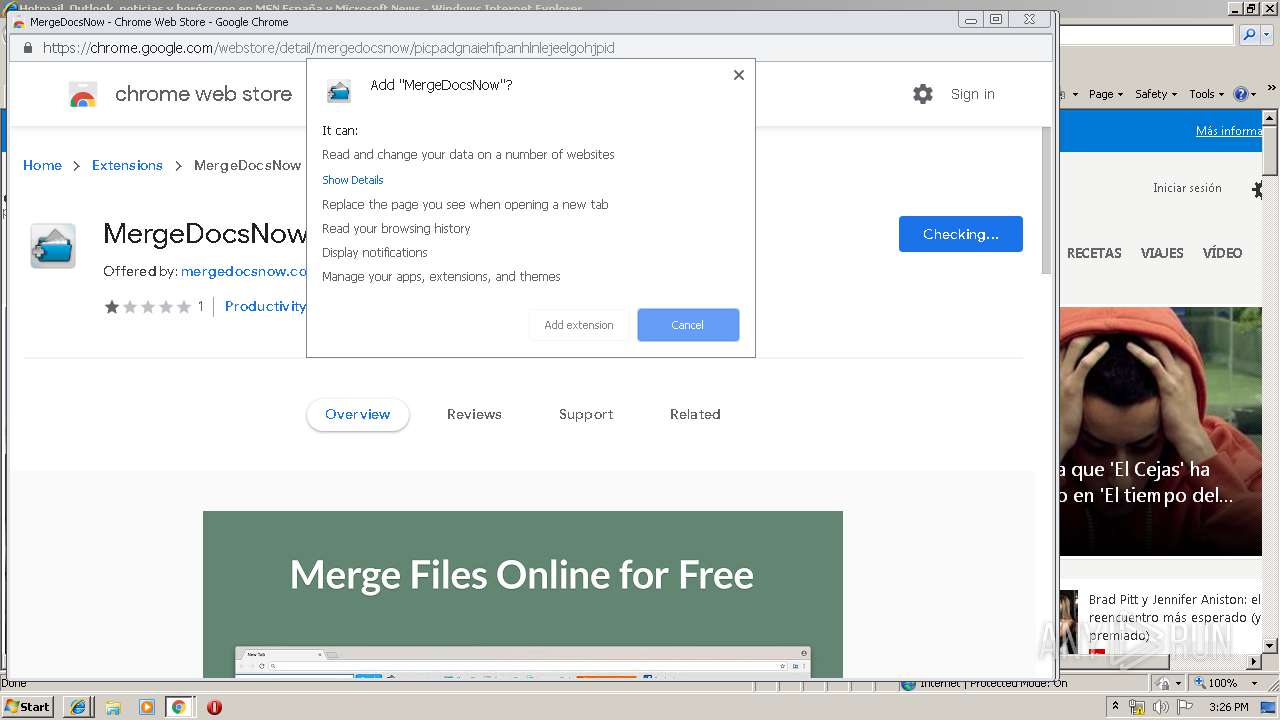
Task: Click the star rating of MergeDocsNow
Action: [148, 307]
